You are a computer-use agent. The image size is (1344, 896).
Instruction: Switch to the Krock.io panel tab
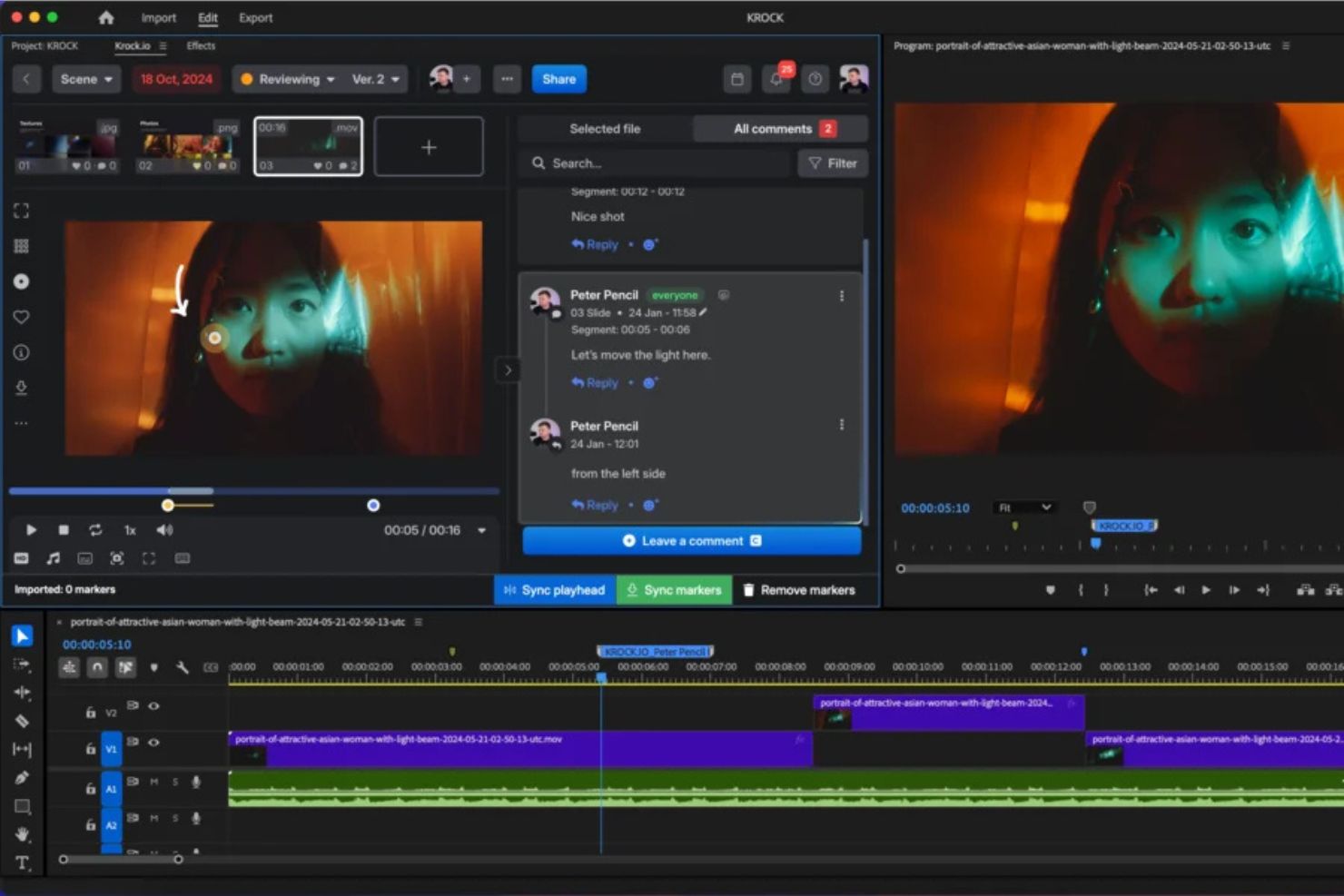coord(133,45)
